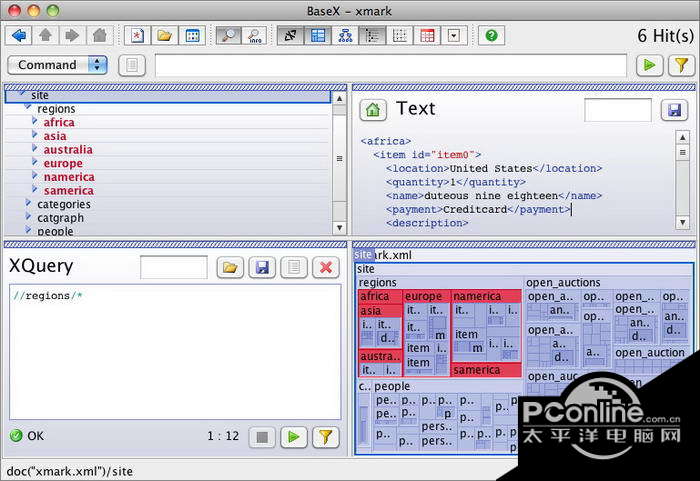Show recent queries list in XQuery panel
Image resolution: width=700 pixels, height=481 pixels.
[x=294, y=268]
